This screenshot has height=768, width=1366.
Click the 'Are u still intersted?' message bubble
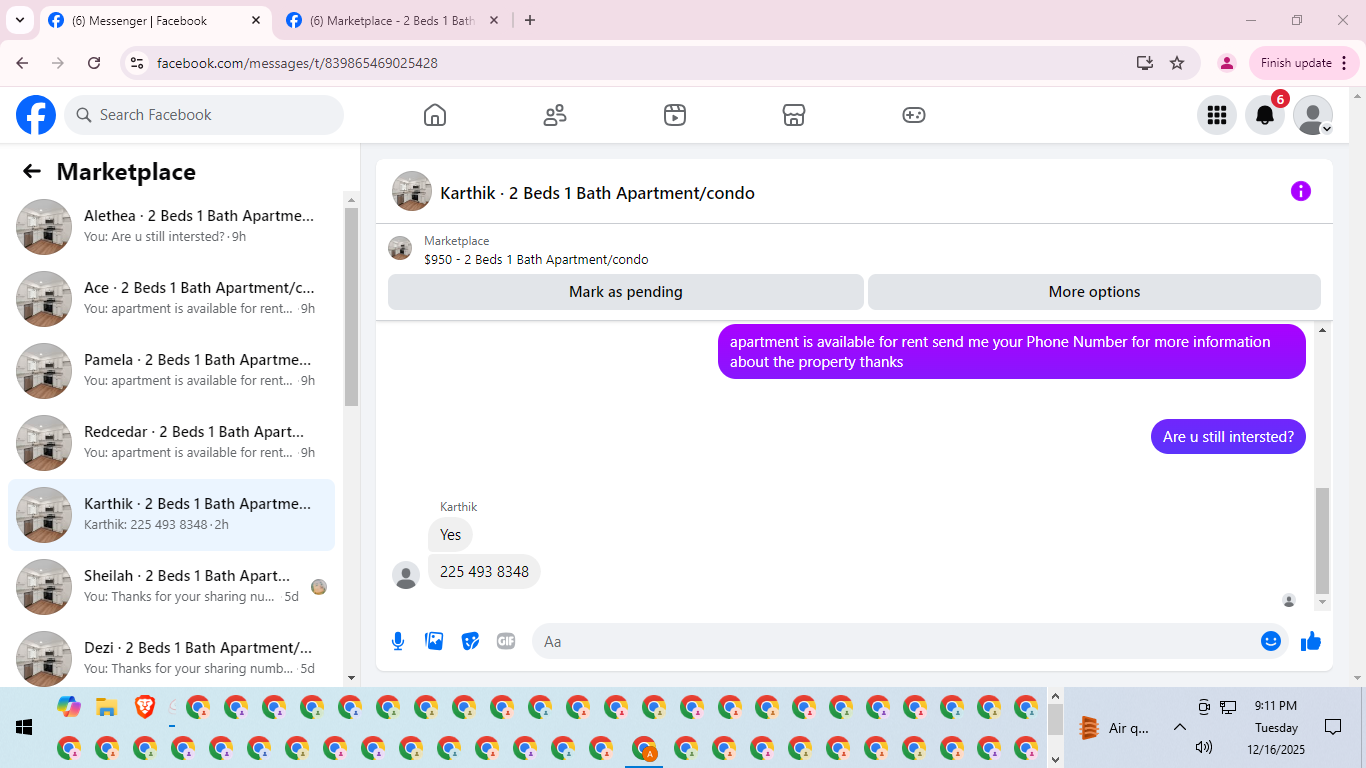(x=1228, y=436)
